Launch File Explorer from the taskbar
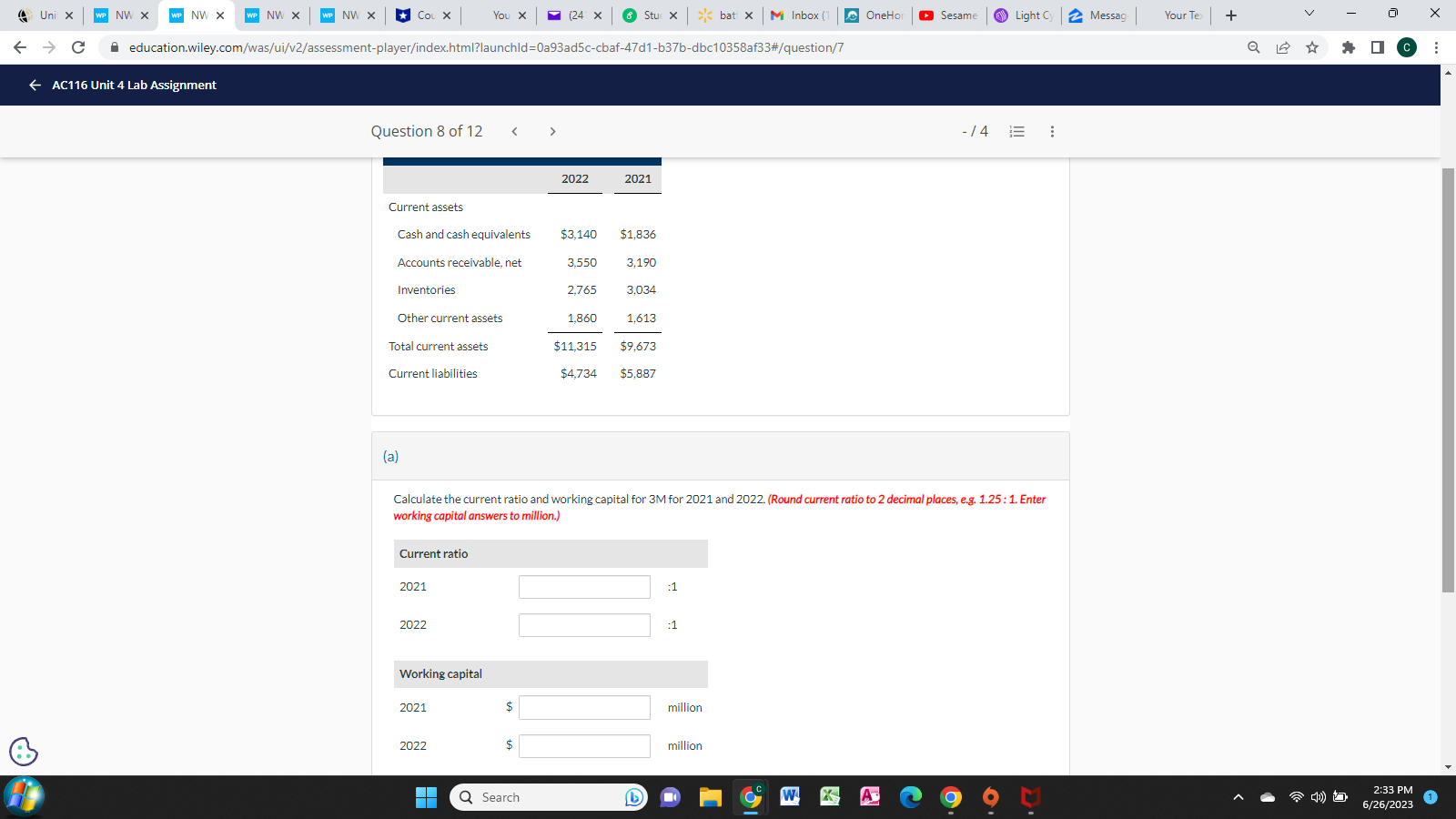Image resolution: width=1456 pixels, height=819 pixels. click(x=711, y=797)
